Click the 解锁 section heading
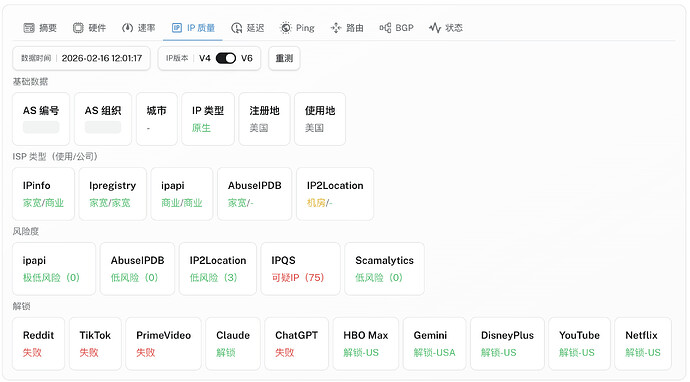The image size is (690, 382). point(22,306)
